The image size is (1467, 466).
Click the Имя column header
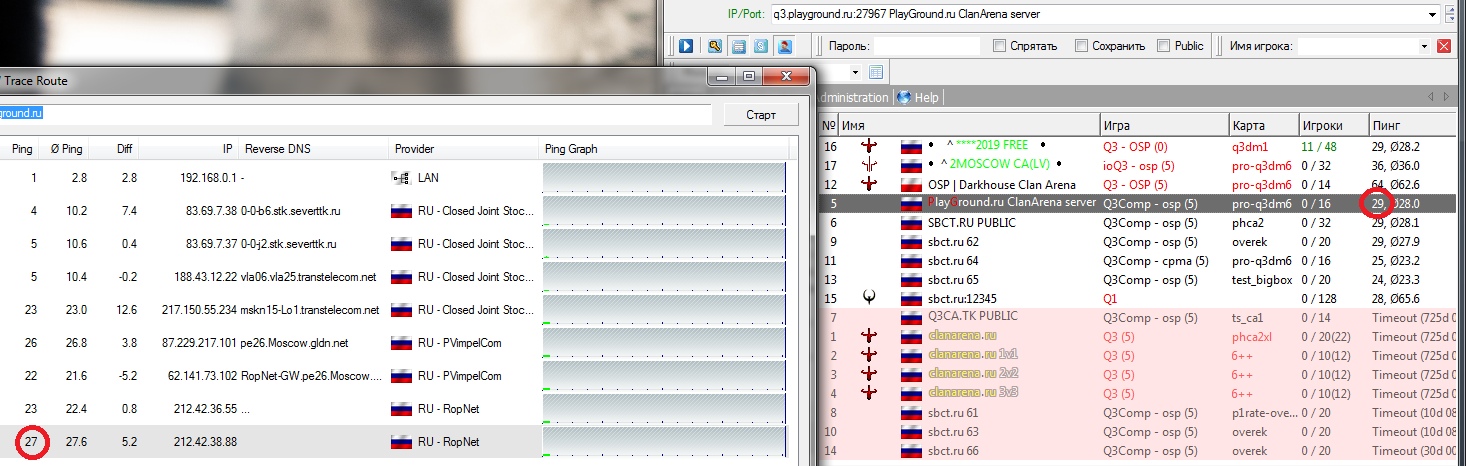pyautogui.click(x=968, y=125)
